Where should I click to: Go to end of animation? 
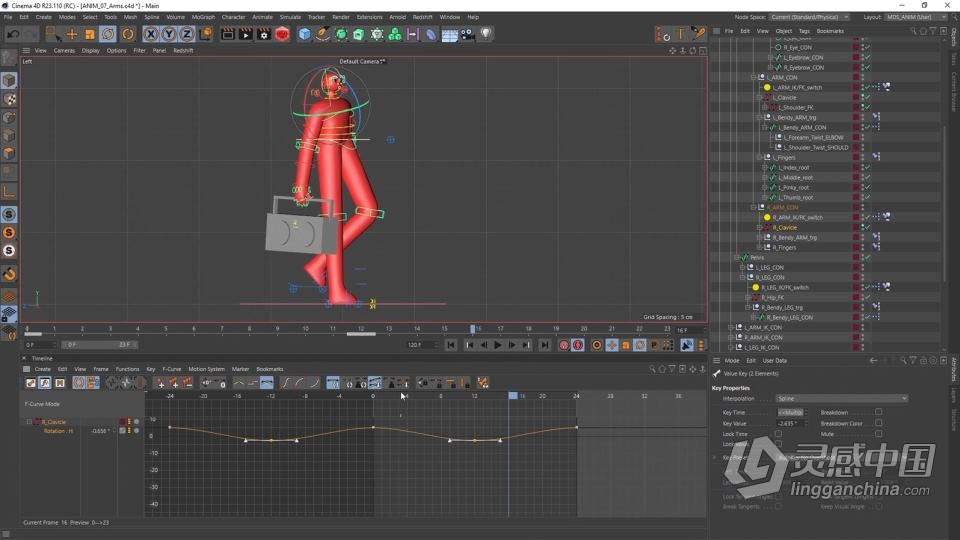[x=544, y=345]
